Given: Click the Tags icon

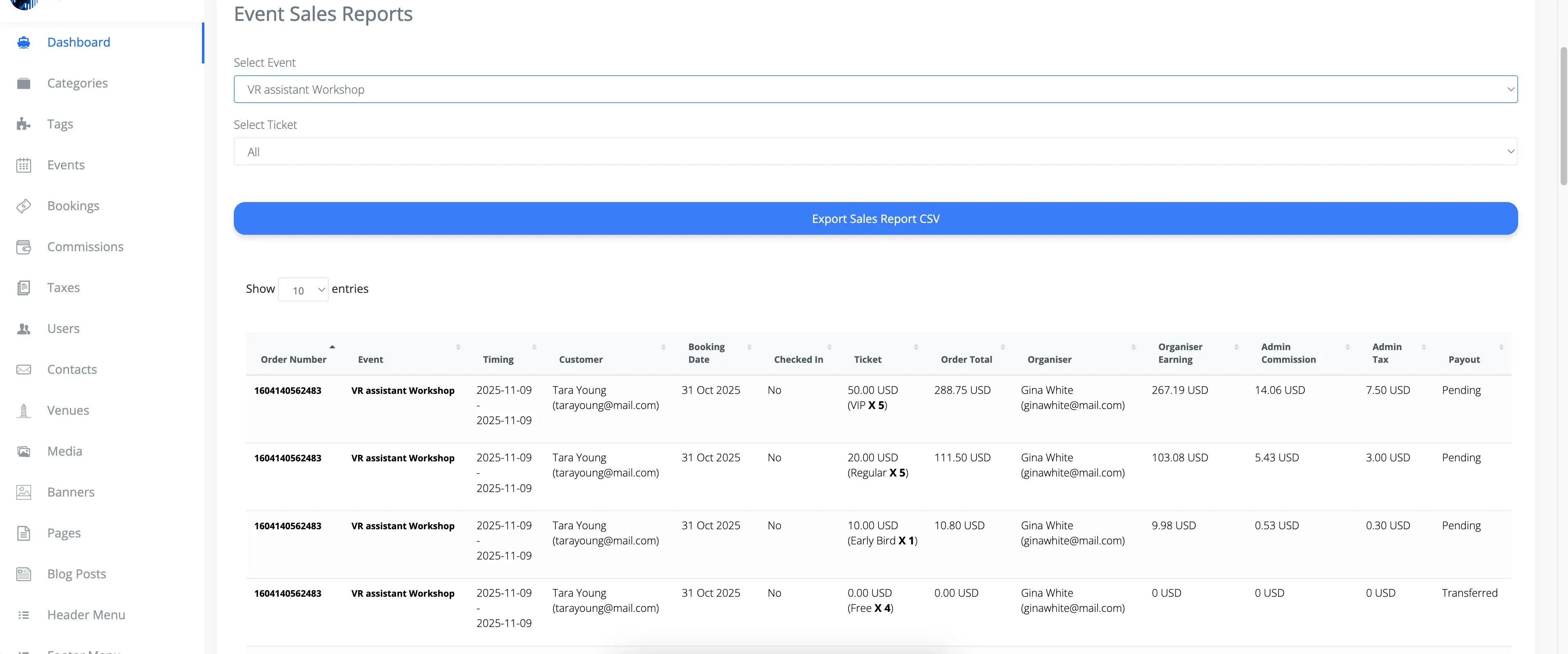Looking at the screenshot, I should pyautogui.click(x=23, y=124).
